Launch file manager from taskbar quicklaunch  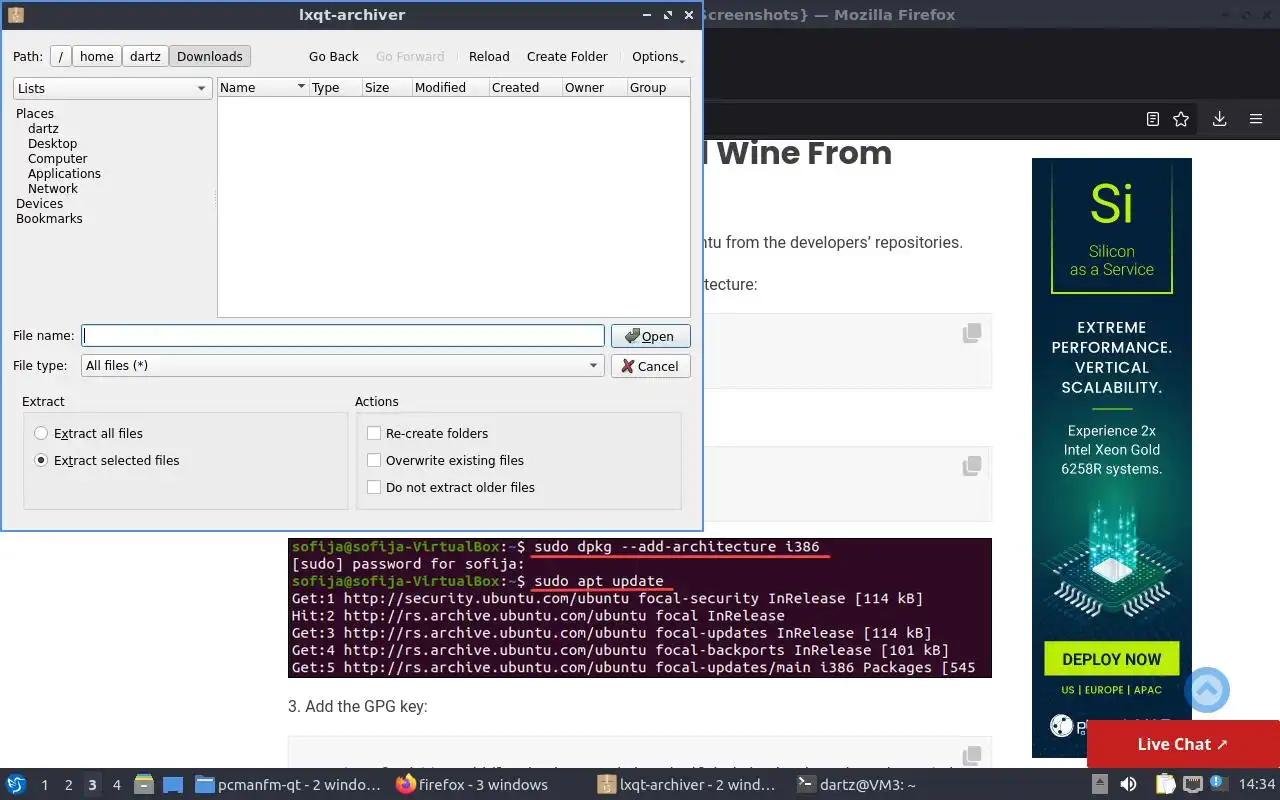(143, 784)
